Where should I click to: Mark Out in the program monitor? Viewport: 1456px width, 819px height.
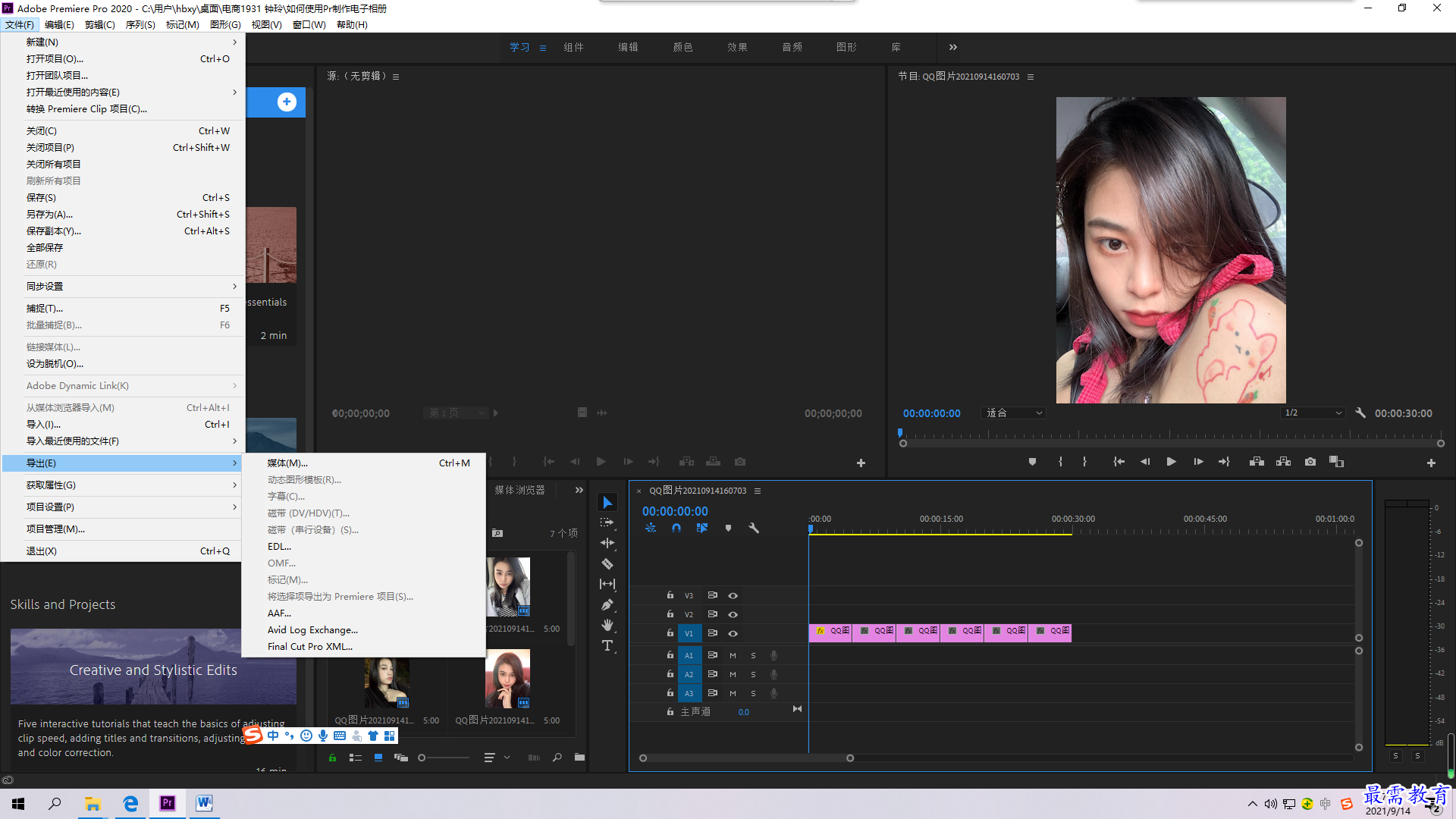pos(1084,462)
